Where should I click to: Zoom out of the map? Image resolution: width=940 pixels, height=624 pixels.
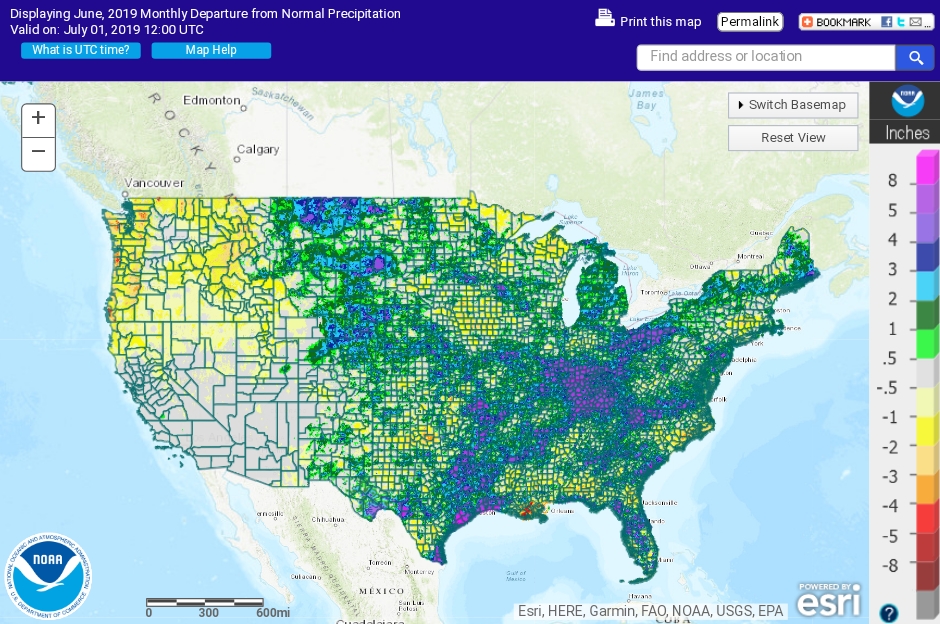38,152
